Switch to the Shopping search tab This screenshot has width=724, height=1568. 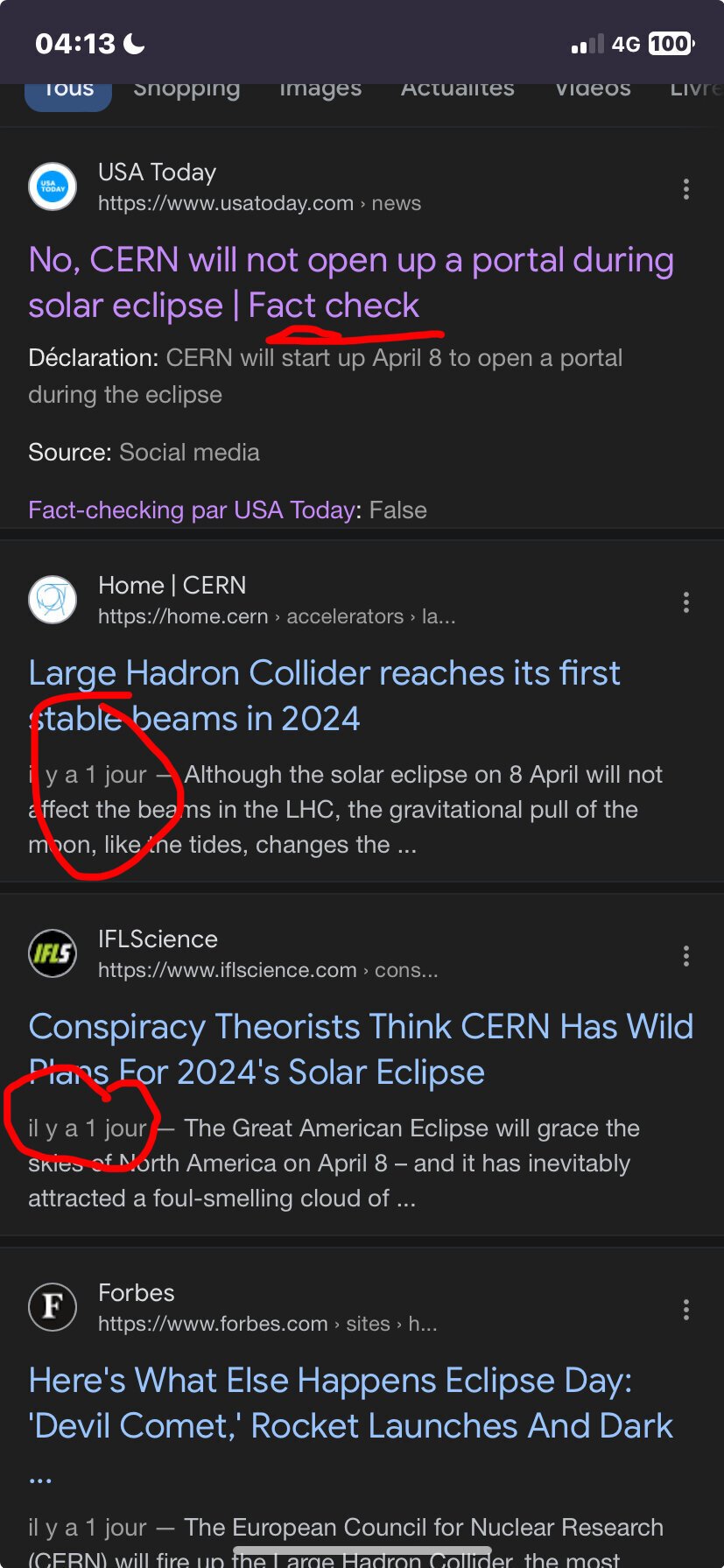coord(186,89)
